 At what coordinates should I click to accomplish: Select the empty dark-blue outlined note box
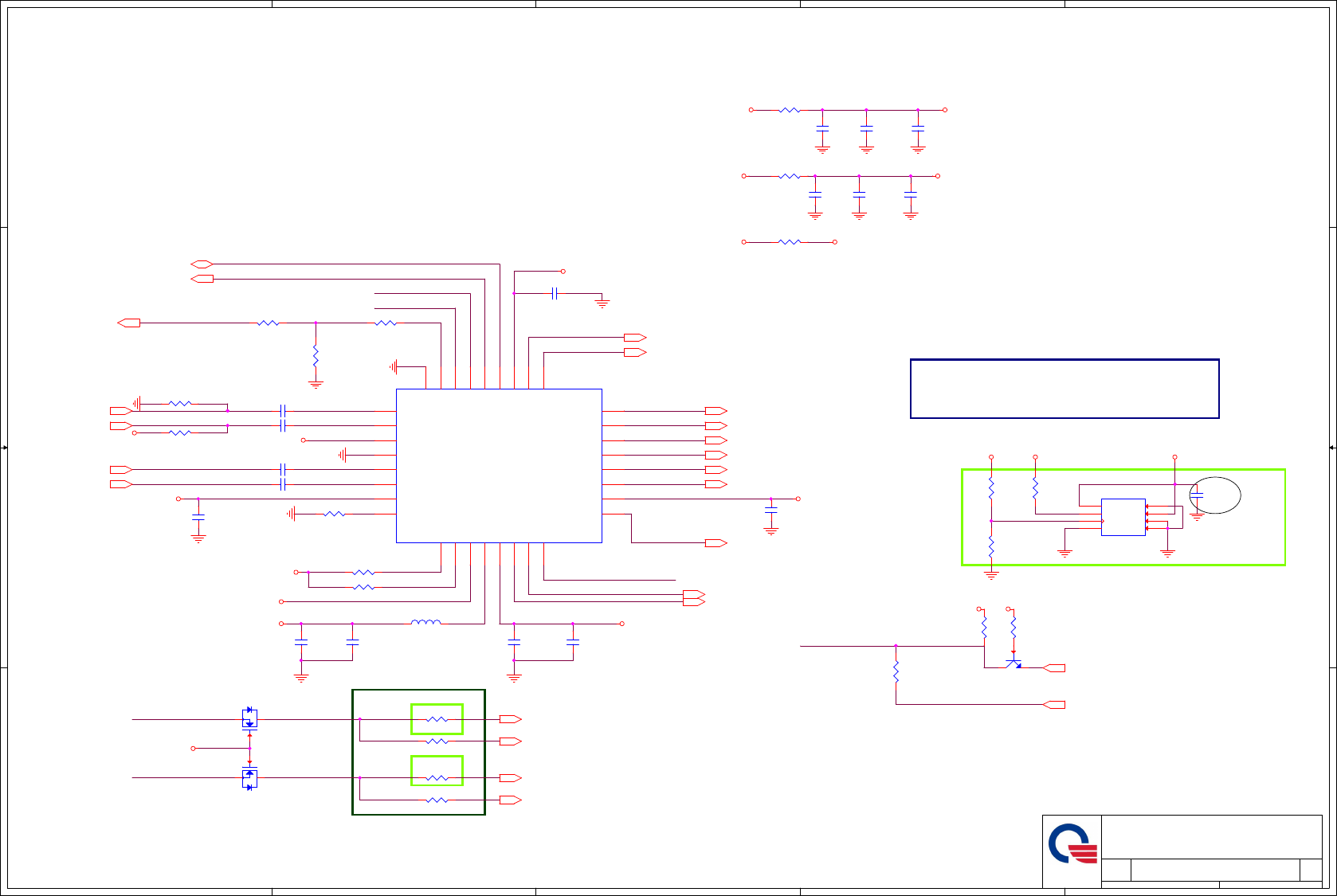(x=1065, y=389)
